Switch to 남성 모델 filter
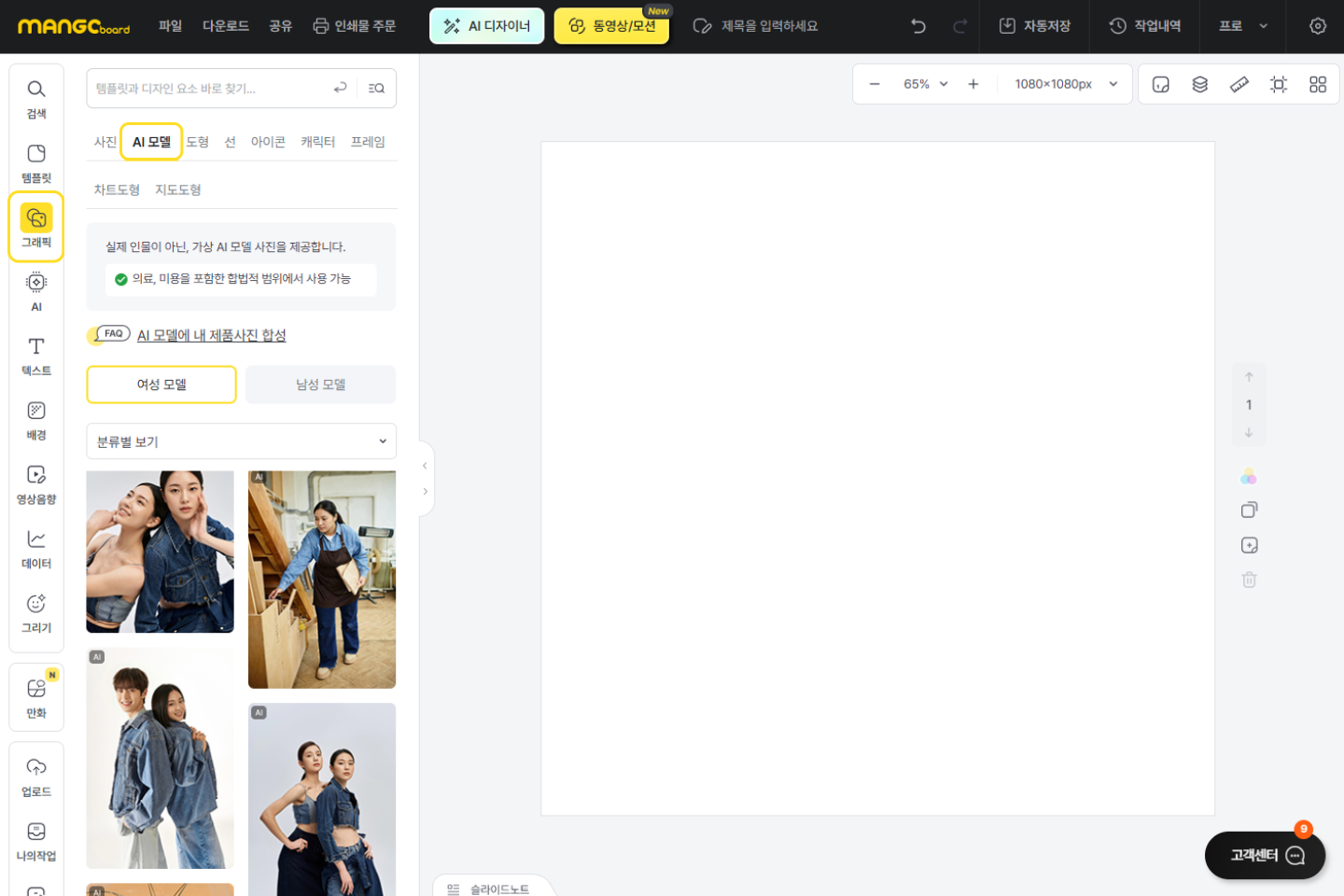 pos(320,385)
